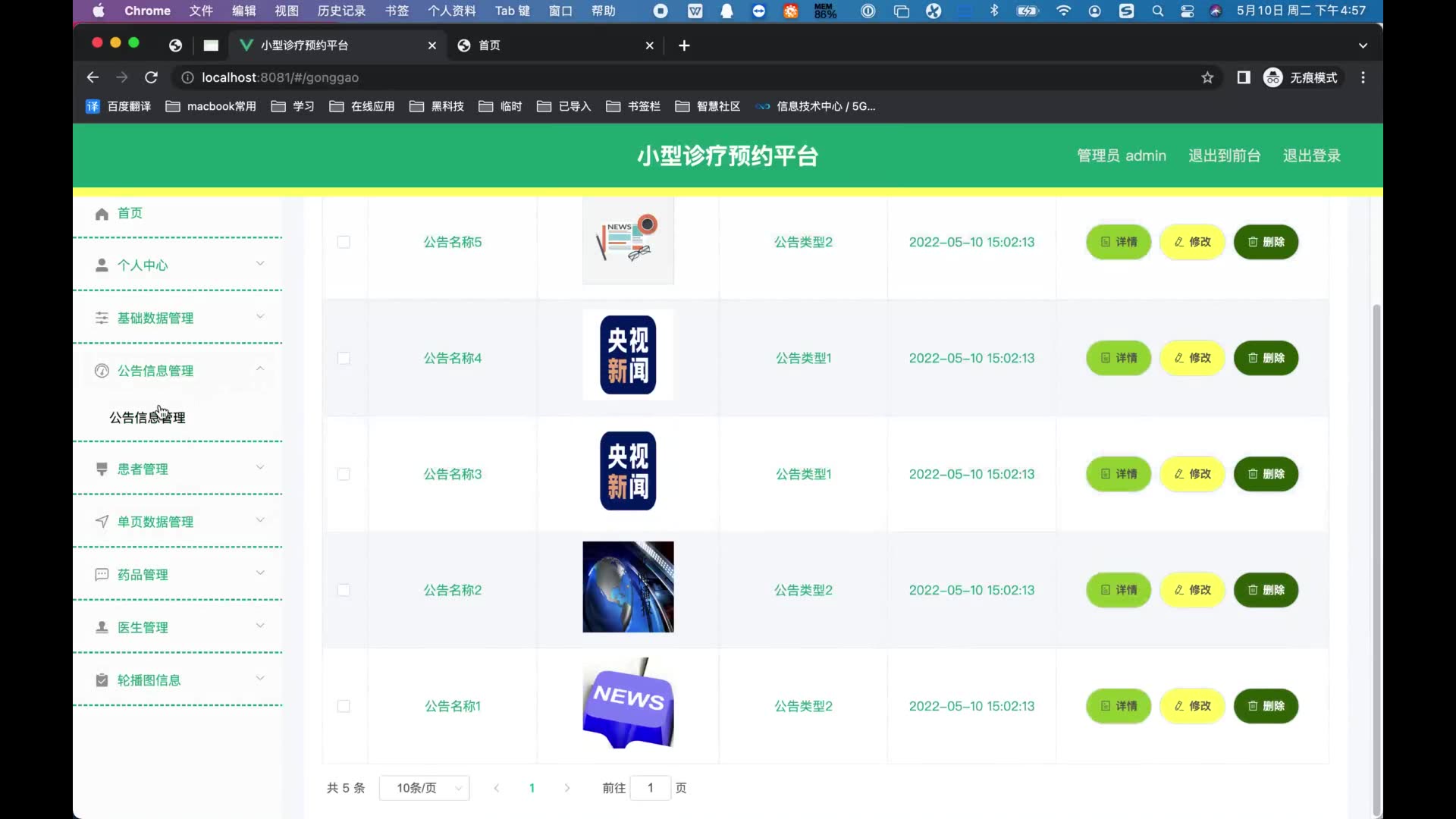Expand the 药品管理 chevron

point(260,573)
